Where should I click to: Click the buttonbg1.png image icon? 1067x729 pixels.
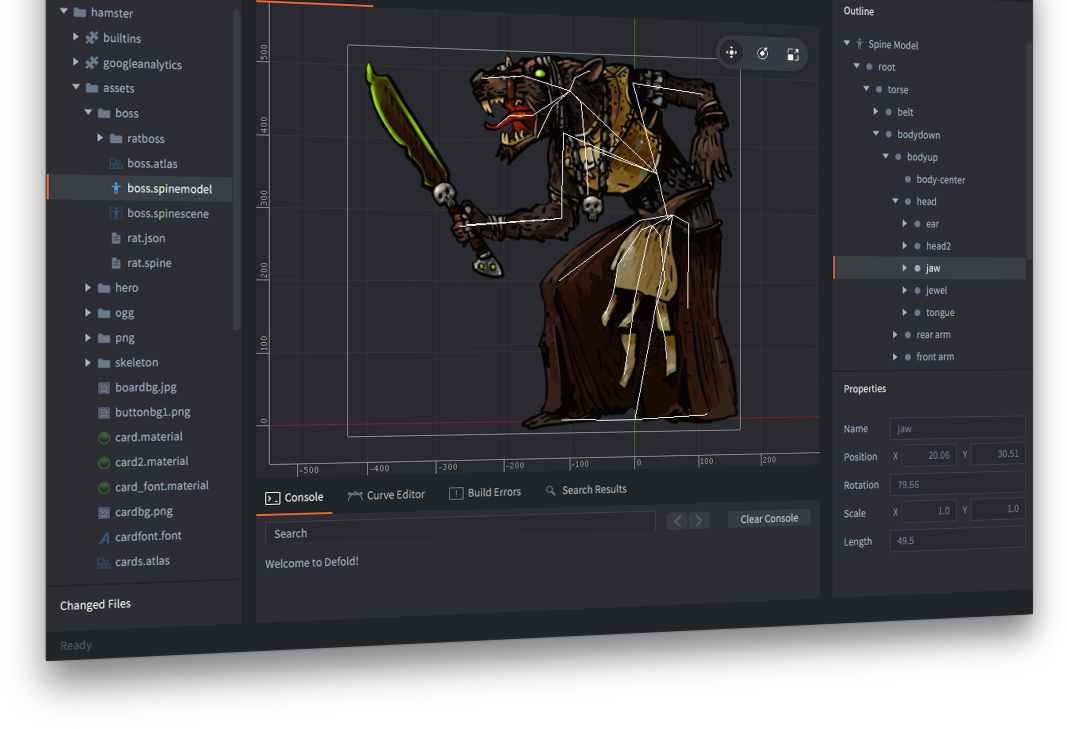coord(104,412)
